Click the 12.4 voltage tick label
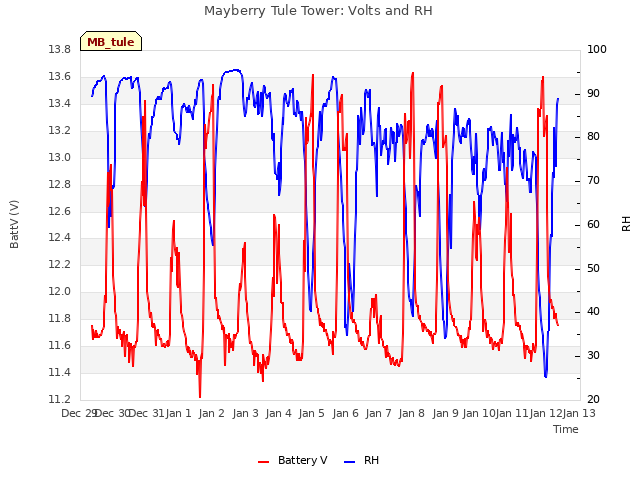Viewport: 640px width, 480px height. pos(60,237)
